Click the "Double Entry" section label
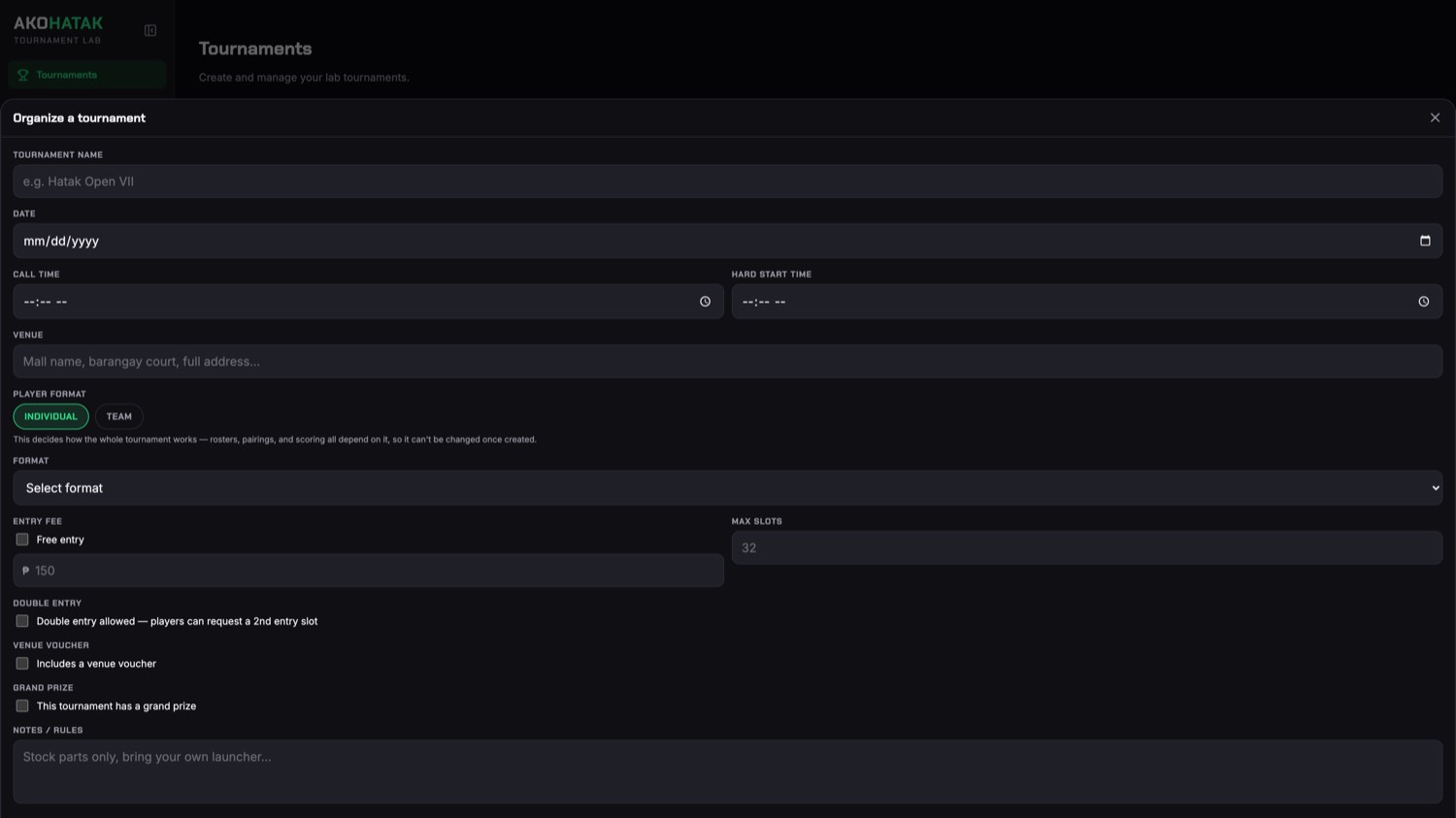Screen dimensions: 1456x818 coord(48,604)
